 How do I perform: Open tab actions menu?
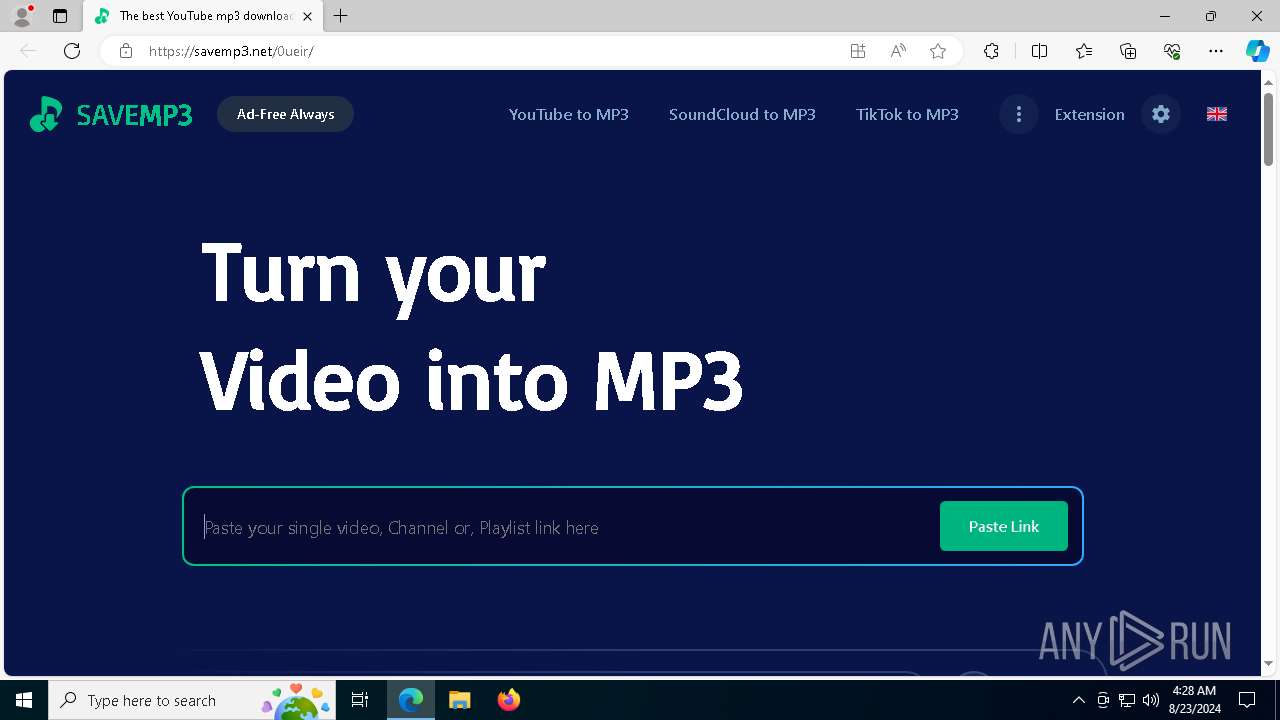[60, 16]
